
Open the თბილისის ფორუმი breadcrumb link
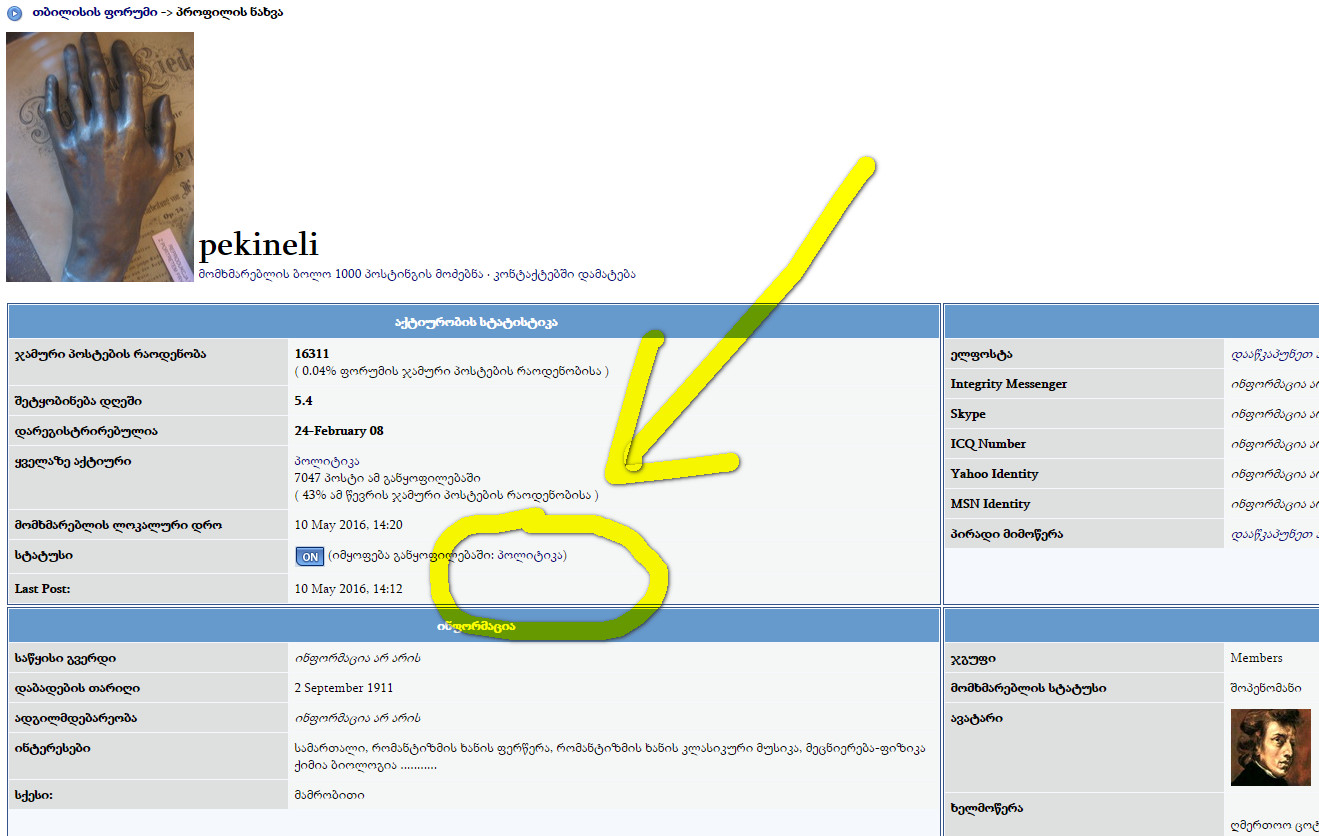93,13
